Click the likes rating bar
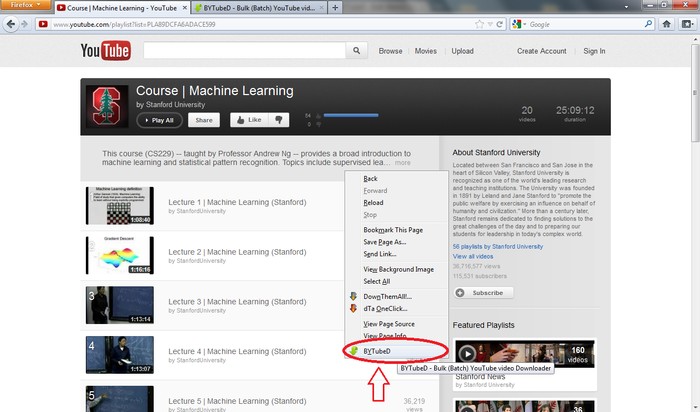700x412 pixels. point(351,115)
